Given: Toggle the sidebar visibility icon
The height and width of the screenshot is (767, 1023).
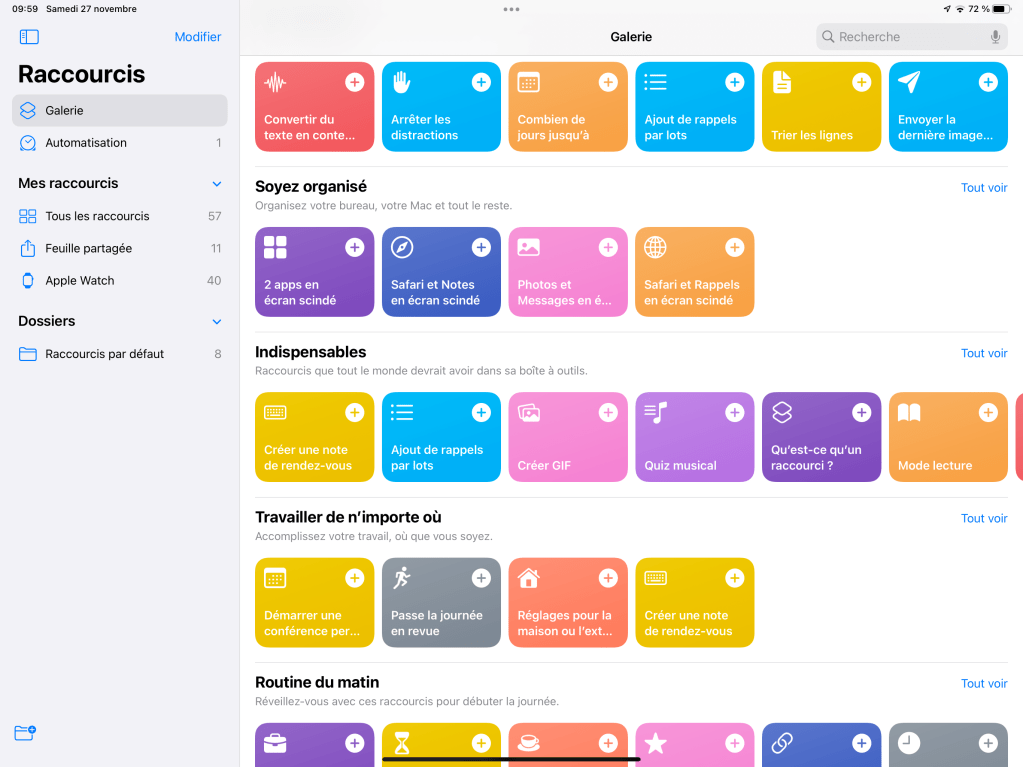Looking at the screenshot, I should coord(29,37).
